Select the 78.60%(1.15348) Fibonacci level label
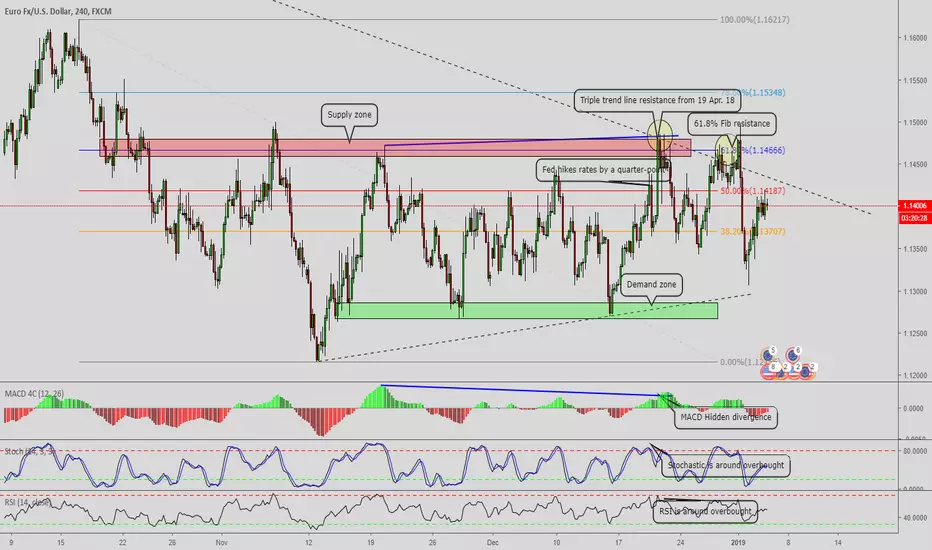 pos(752,93)
